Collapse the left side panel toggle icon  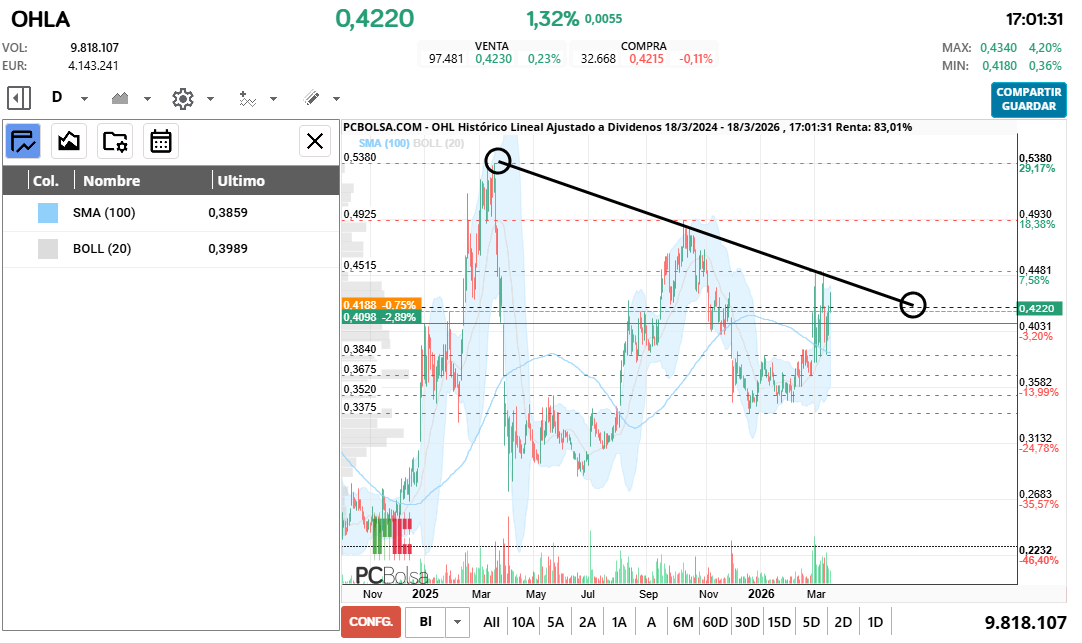click(x=18, y=98)
